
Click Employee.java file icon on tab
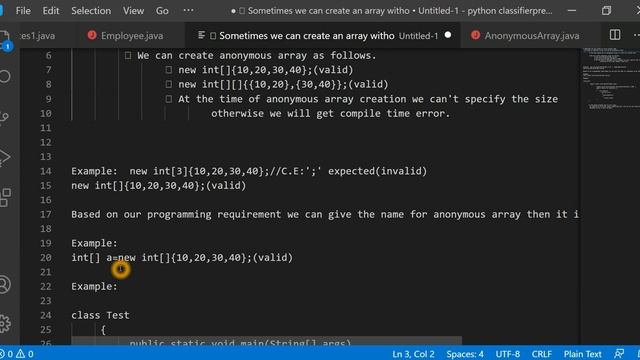tap(92, 35)
